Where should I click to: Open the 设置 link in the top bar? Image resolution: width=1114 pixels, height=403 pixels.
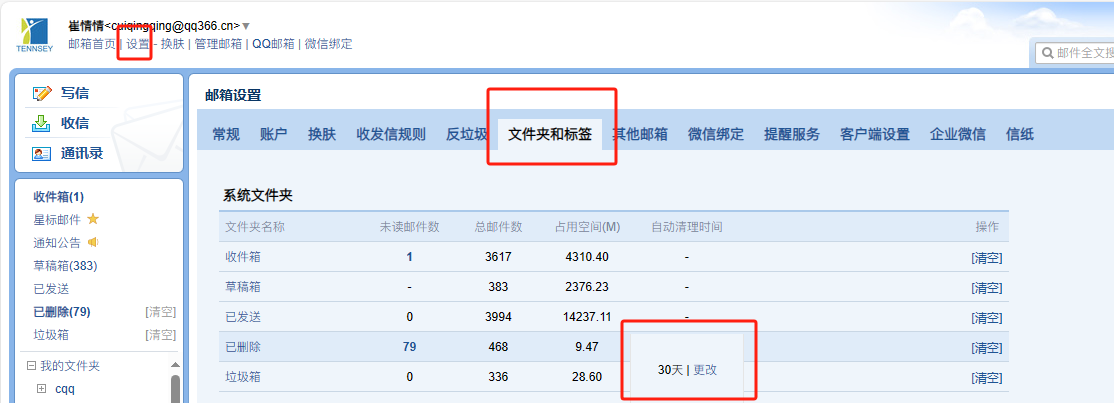click(137, 44)
